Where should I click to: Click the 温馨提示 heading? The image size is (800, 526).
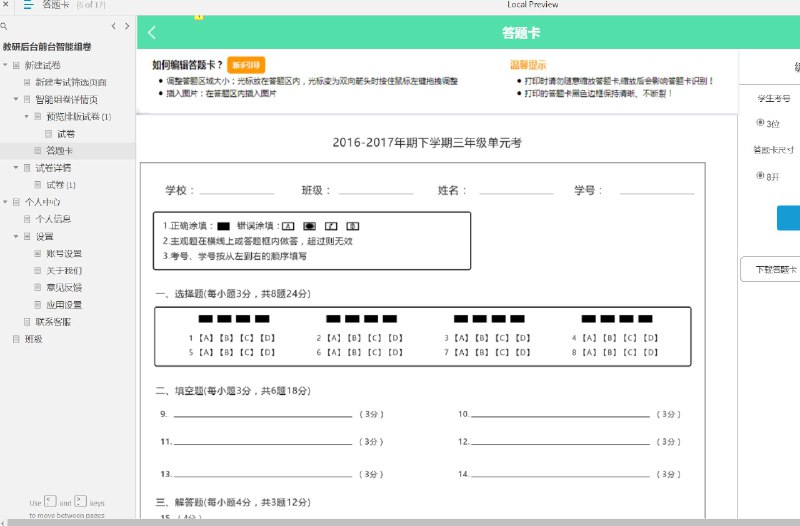click(x=528, y=65)
